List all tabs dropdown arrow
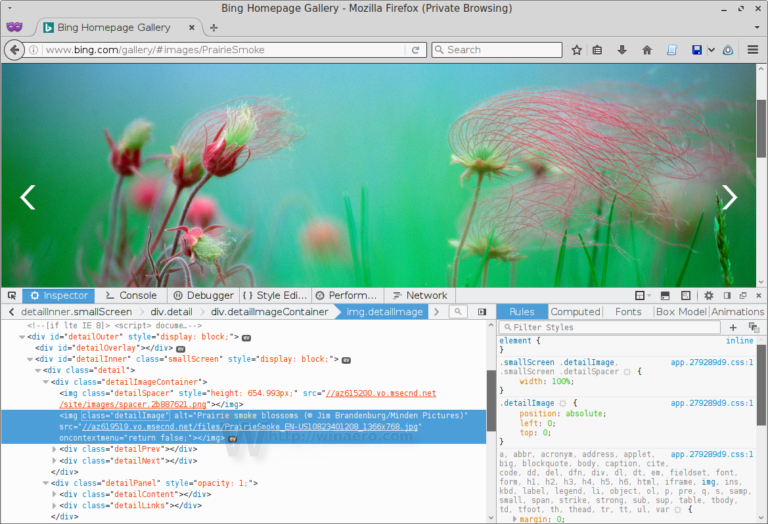Viewport: 768px width, 524px height. coord(757,27)
